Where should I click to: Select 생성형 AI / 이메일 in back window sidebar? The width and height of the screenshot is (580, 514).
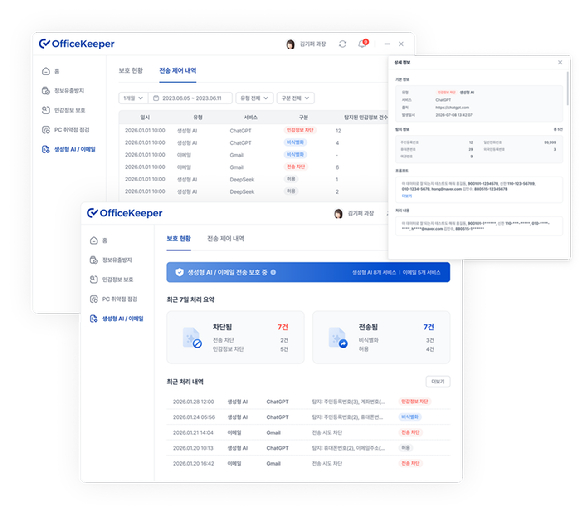click(x=69, y=149)
